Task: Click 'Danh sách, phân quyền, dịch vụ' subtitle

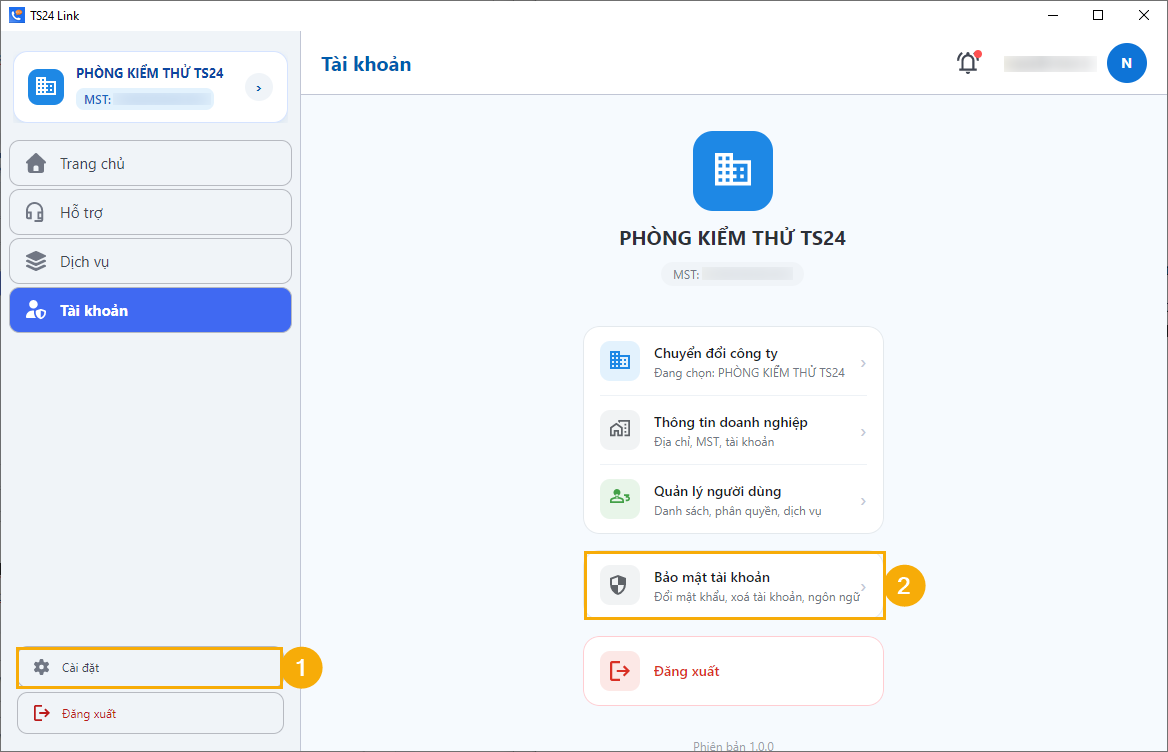Action: click(x=737, y=511)
